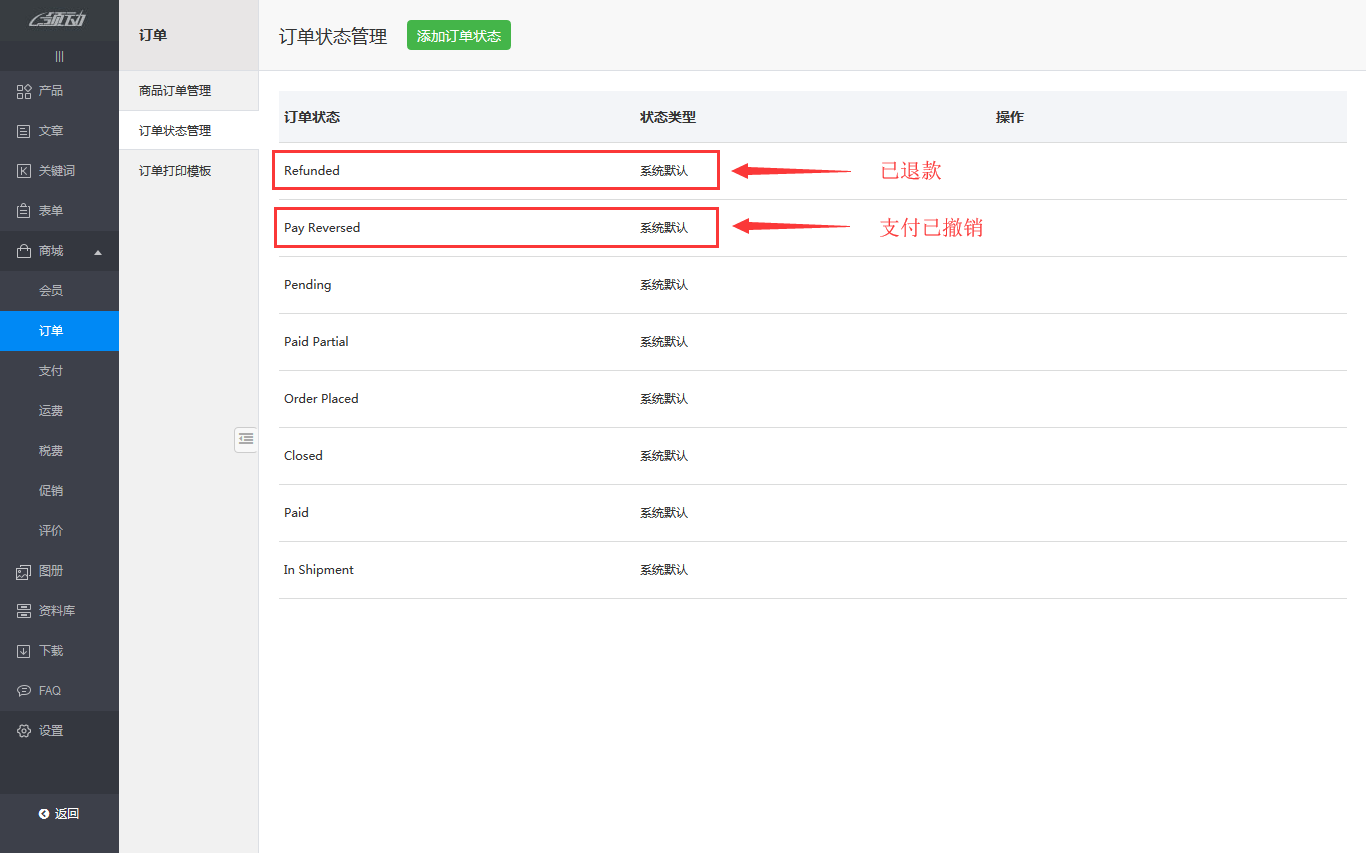Select the 图册 gallery icon

pos(23,570)
